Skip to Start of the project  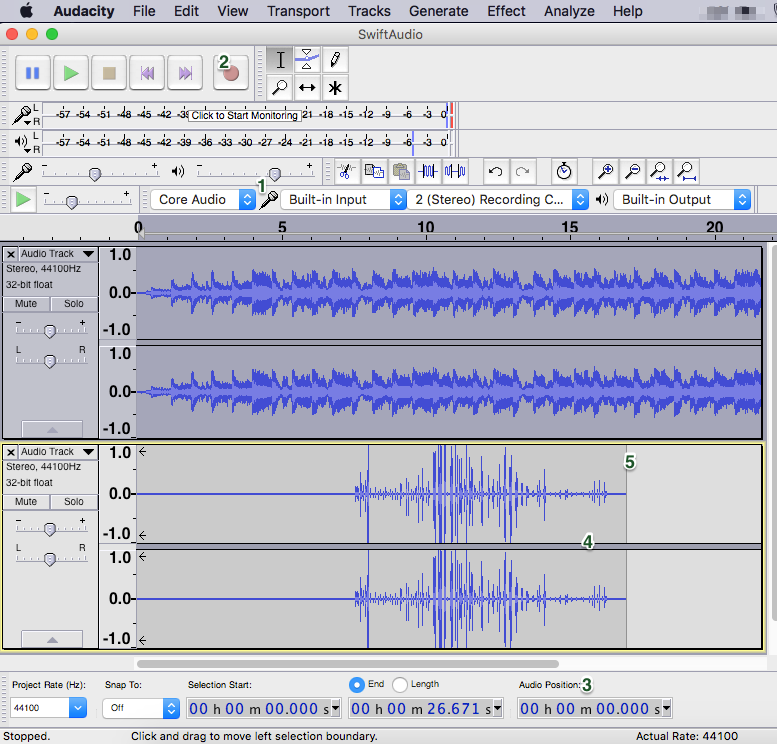(x=147, y=73)
